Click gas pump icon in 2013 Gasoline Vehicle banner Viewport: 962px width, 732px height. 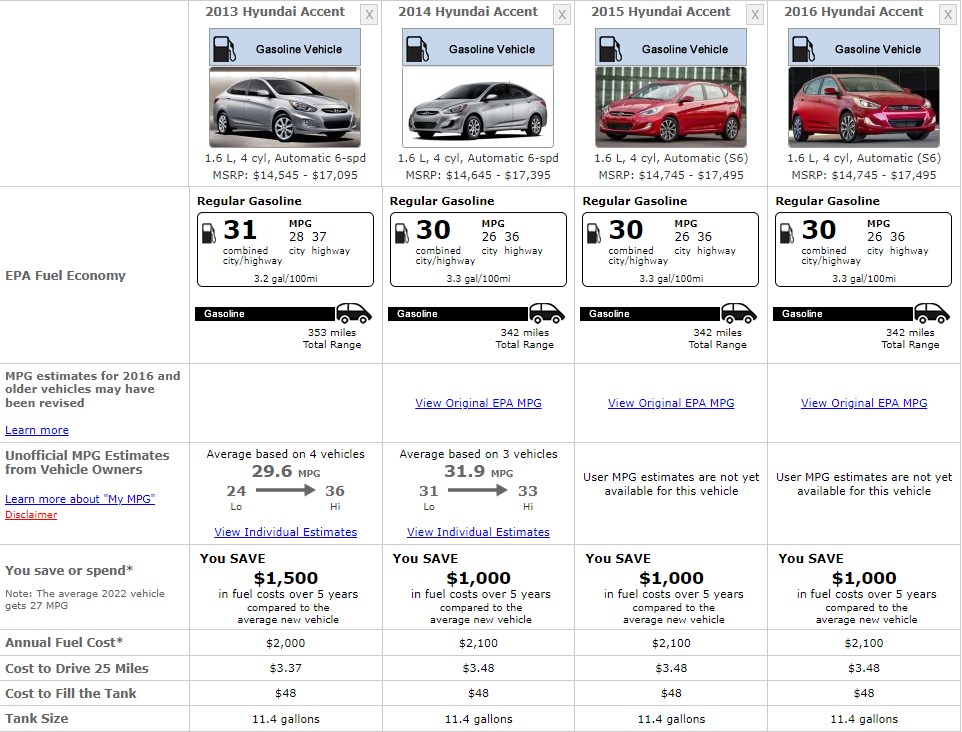tap(224, 48)
